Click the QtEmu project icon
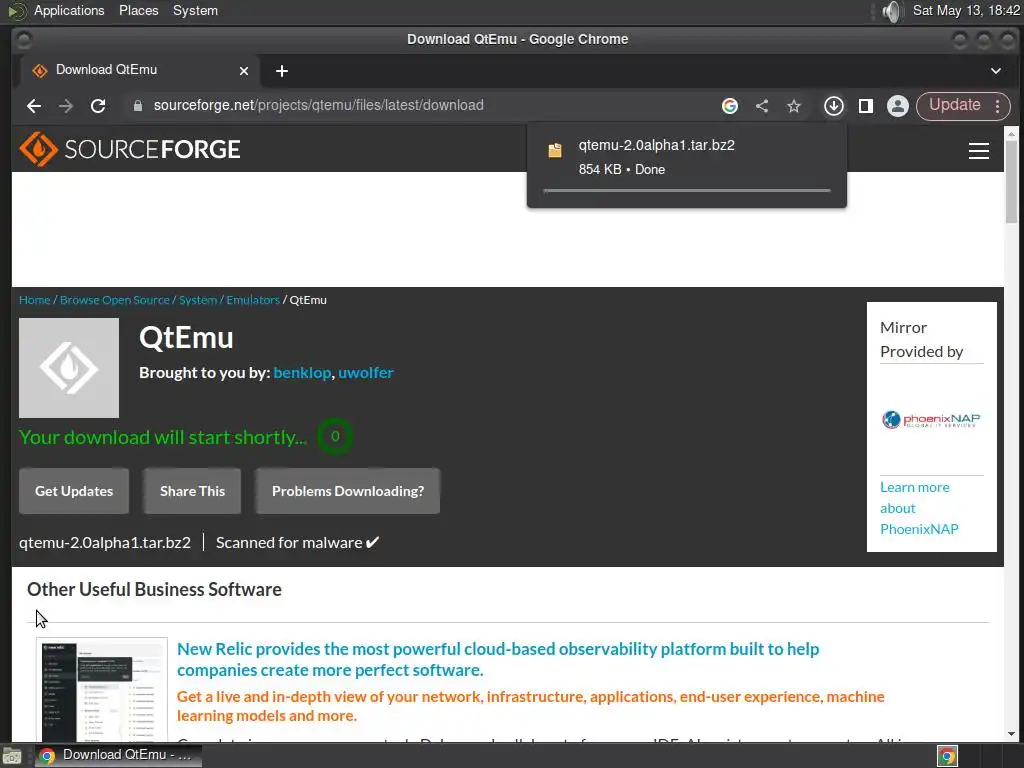Screen dimensions: 1024x768 69,368
